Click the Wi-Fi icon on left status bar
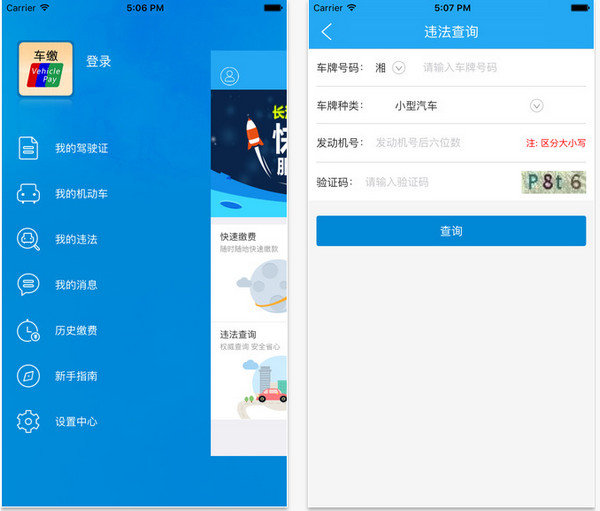 click(45, 7)
